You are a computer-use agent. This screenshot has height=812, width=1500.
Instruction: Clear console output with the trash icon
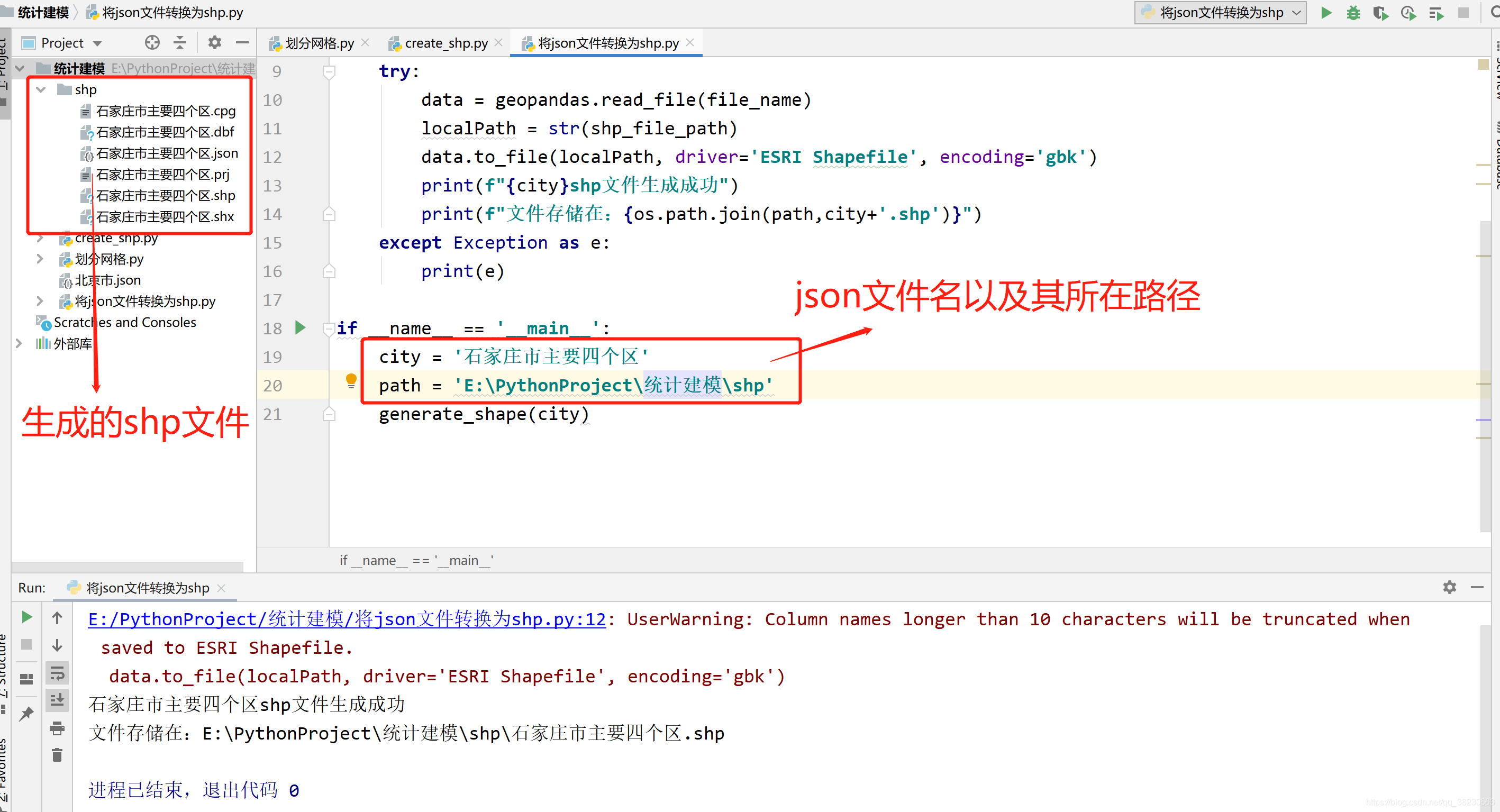57,755
